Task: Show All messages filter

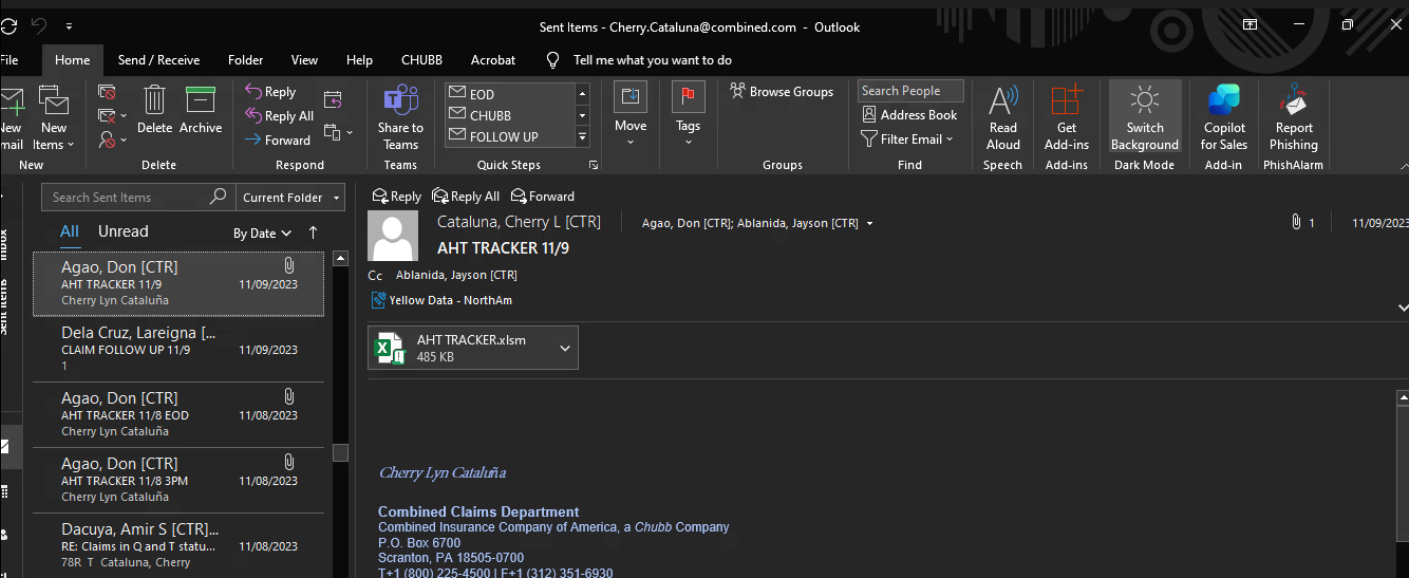Action: (x=69, y=231)
